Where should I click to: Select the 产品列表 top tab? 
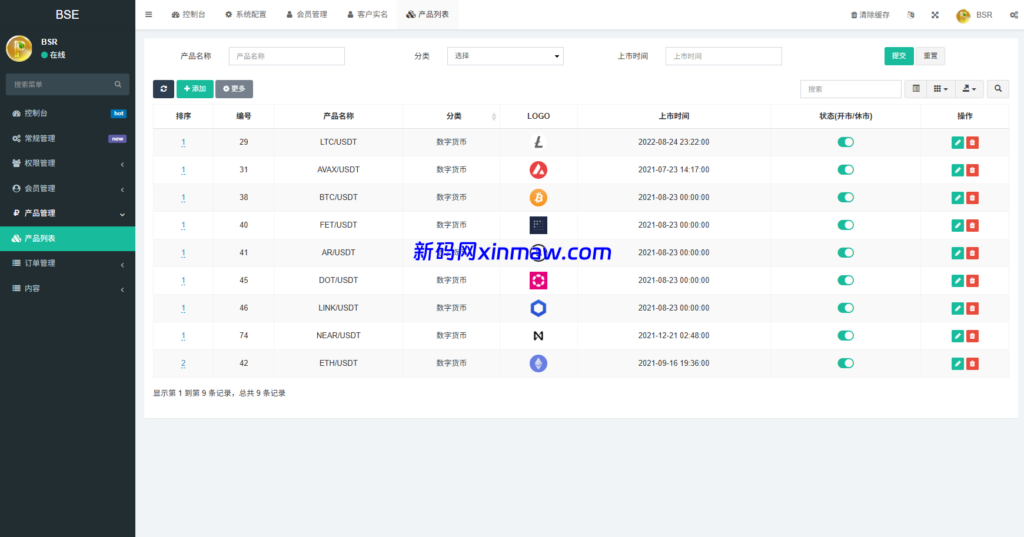(428, 14)
